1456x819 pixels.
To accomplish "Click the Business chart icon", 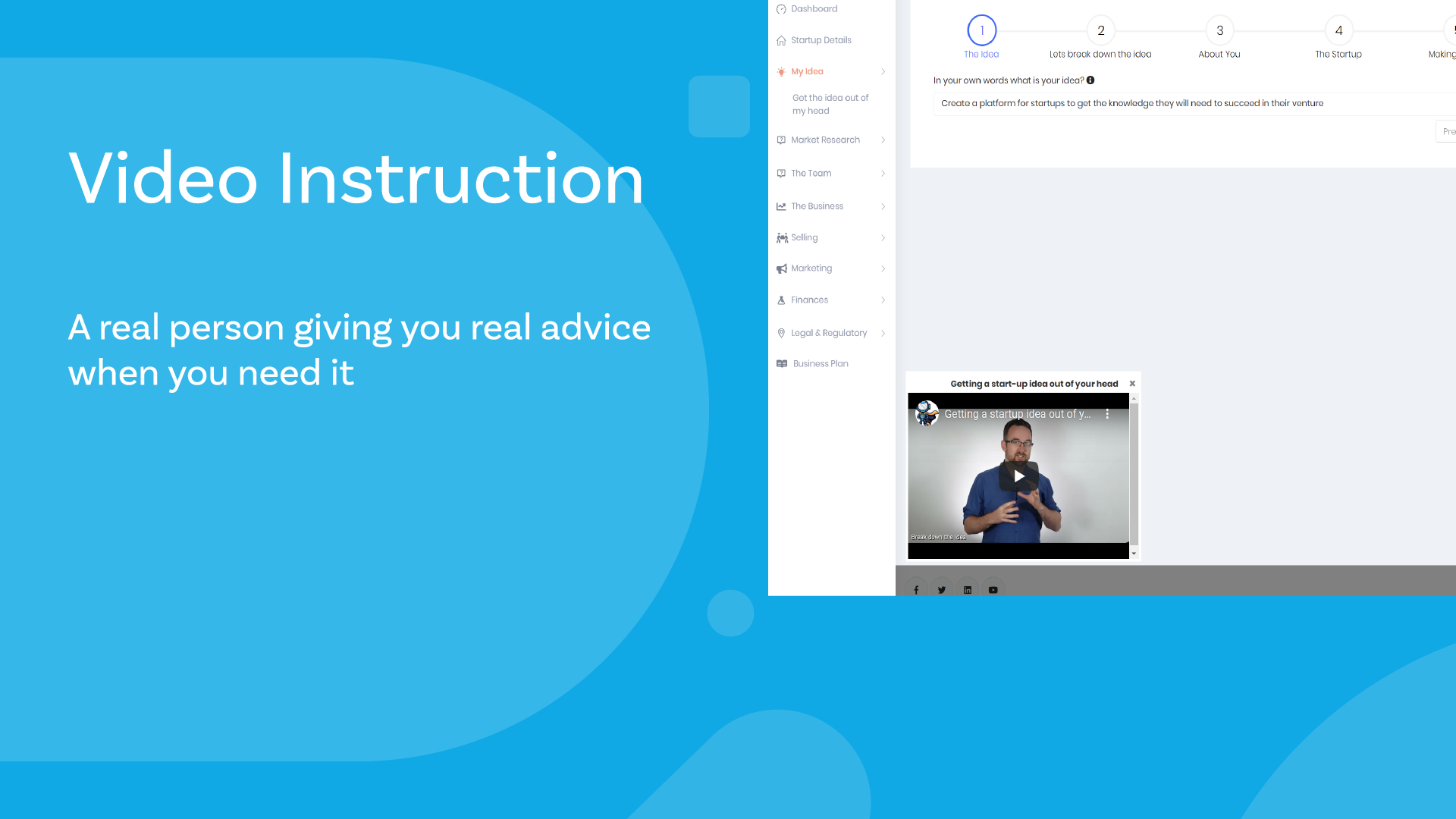I will click(781, 206).
